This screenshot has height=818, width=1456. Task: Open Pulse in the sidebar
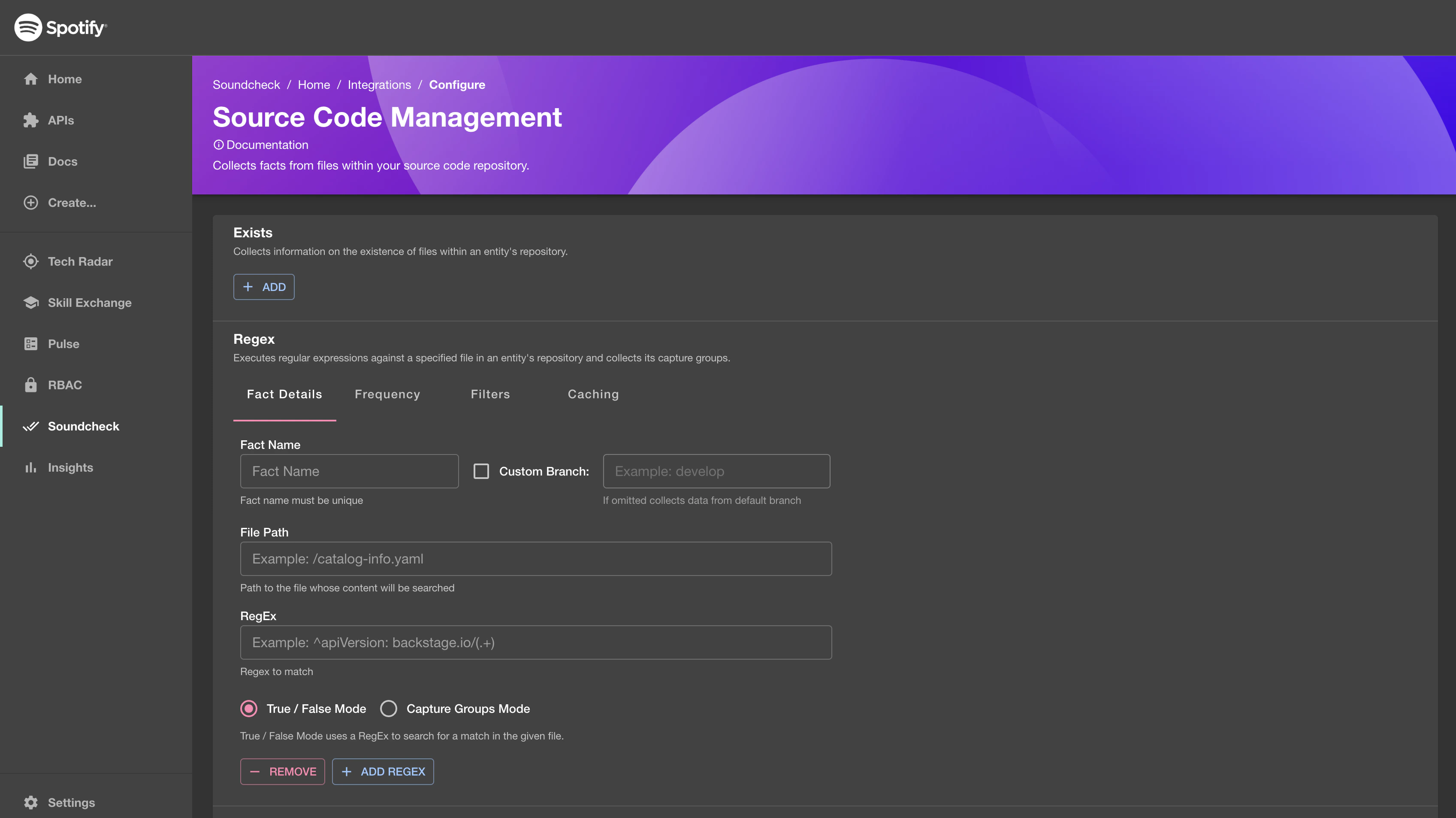96,344
